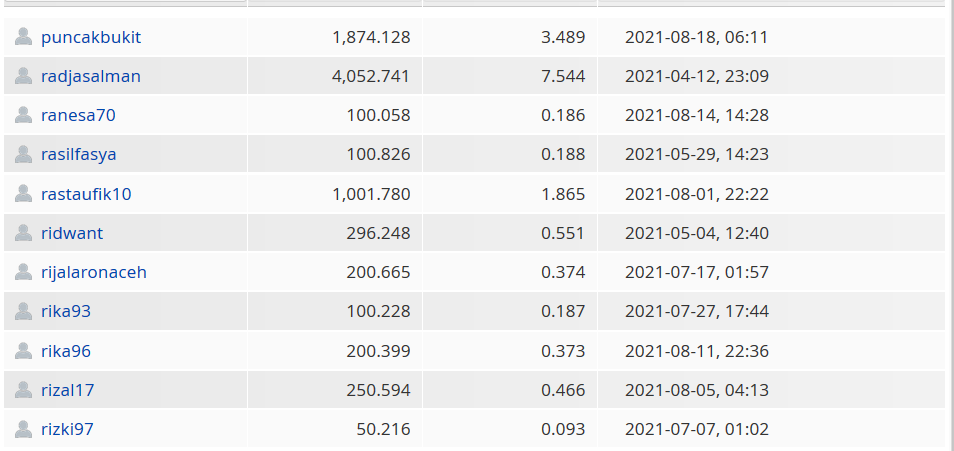Click the user icon next to ridwant
Screen dimensions: 954x451
(23, 232)
